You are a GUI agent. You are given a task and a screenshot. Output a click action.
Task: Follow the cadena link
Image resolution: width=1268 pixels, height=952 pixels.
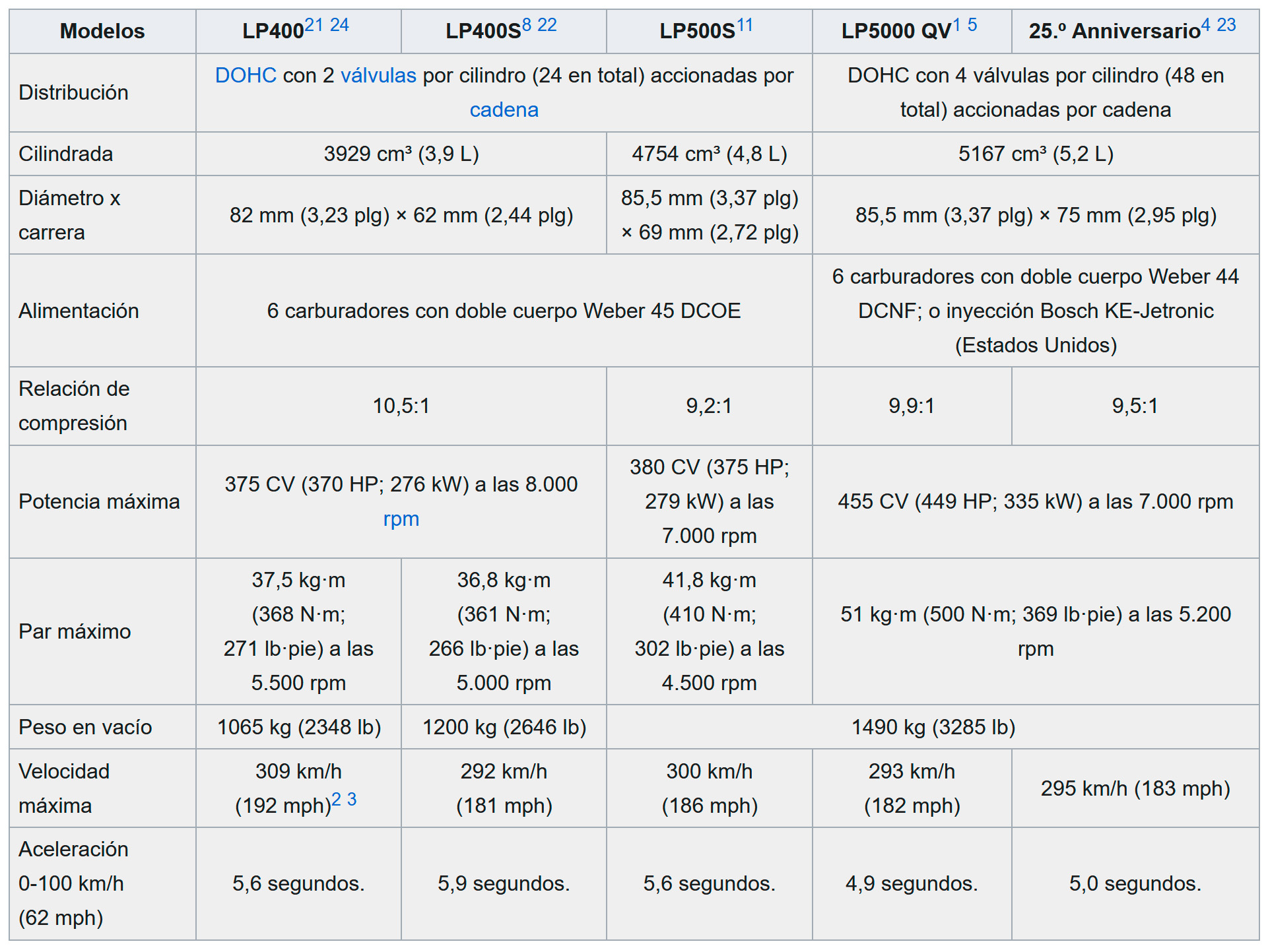point(504,110)
